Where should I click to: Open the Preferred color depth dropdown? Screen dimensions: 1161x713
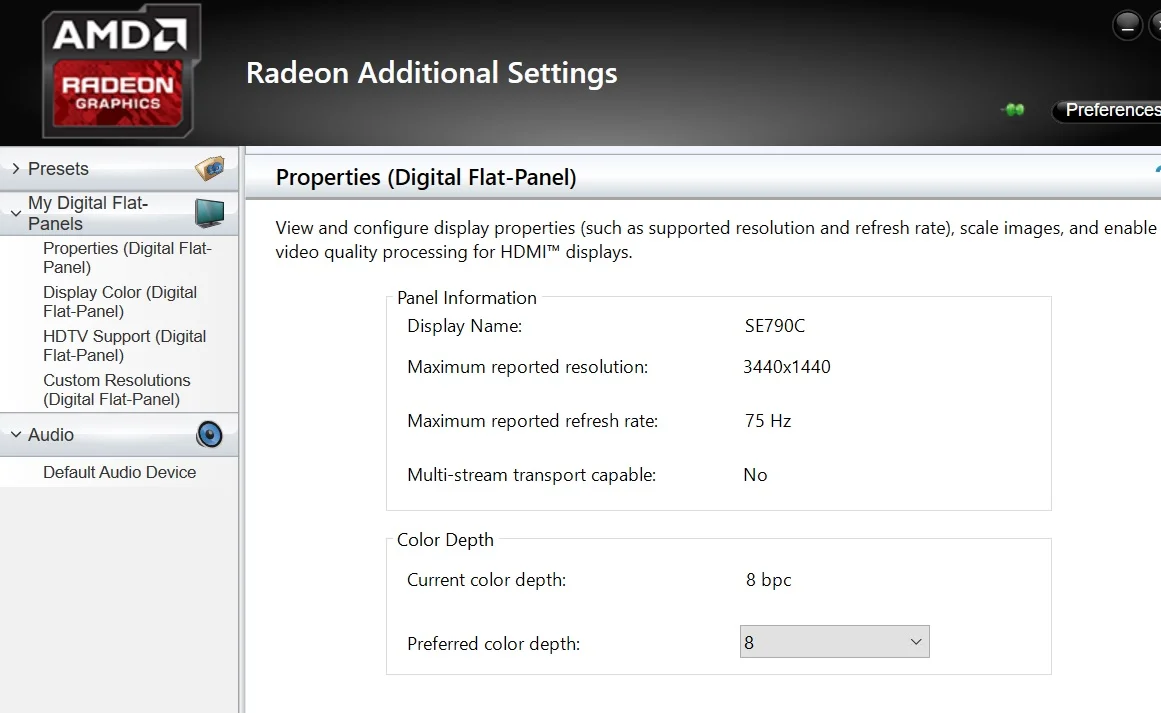click(x=834, y=642)
